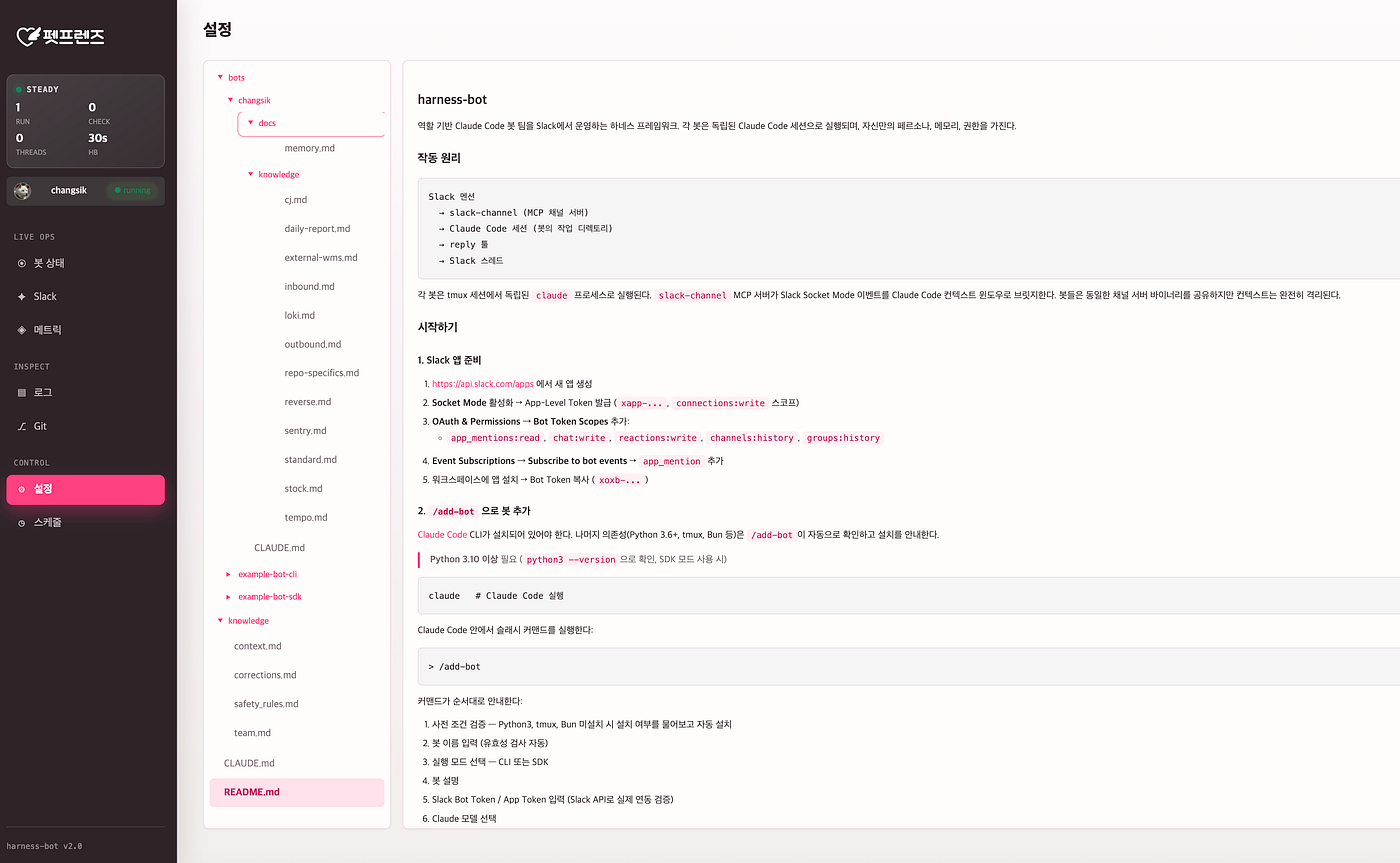Open sentry.md
The height and width of the screenshot is (863, 1400).
click(x=305, y=431)
